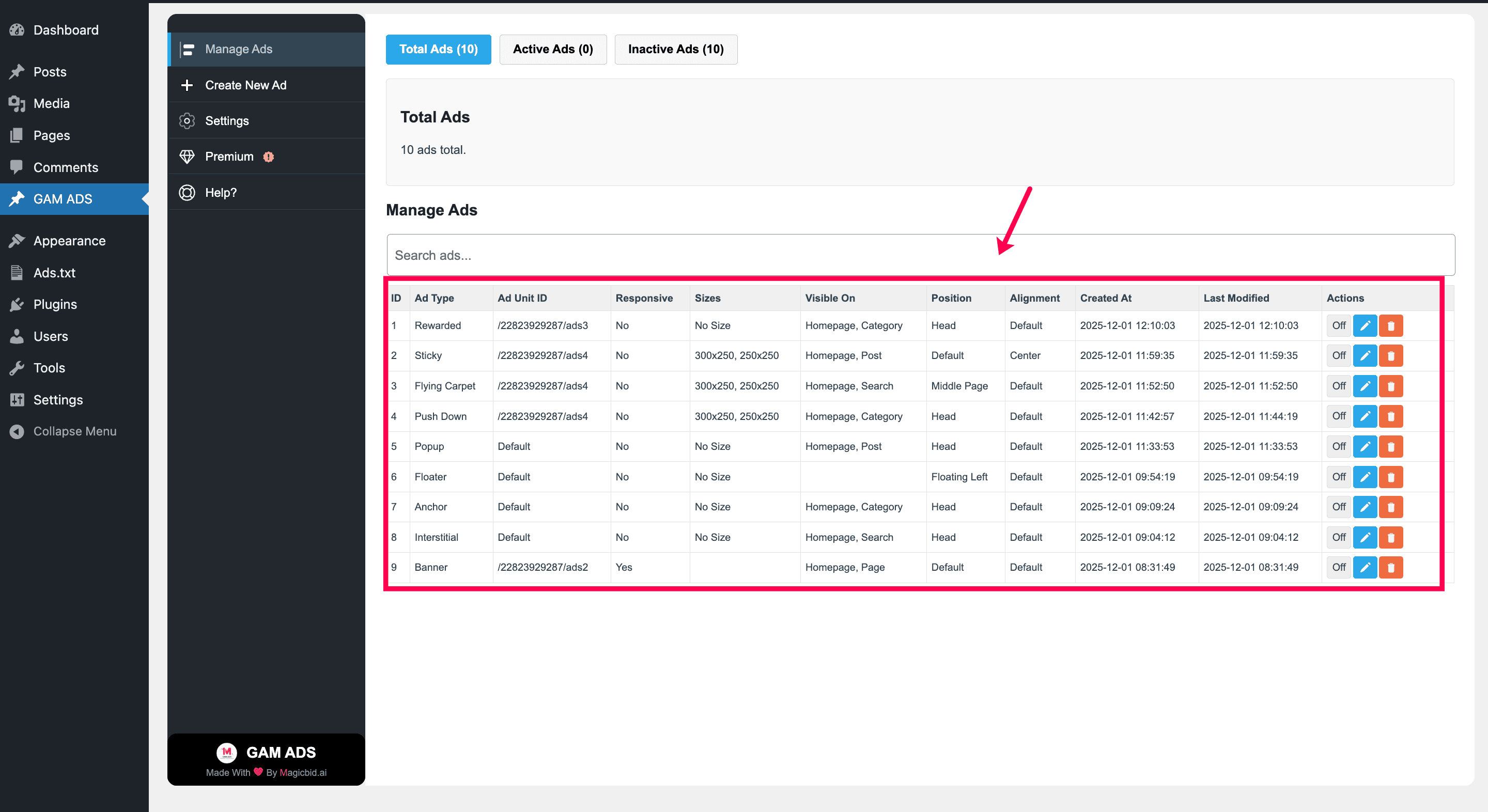Switch to the Active Ads (0) tab
This screenshot has width=1488, height=812.
pos(553,49)
